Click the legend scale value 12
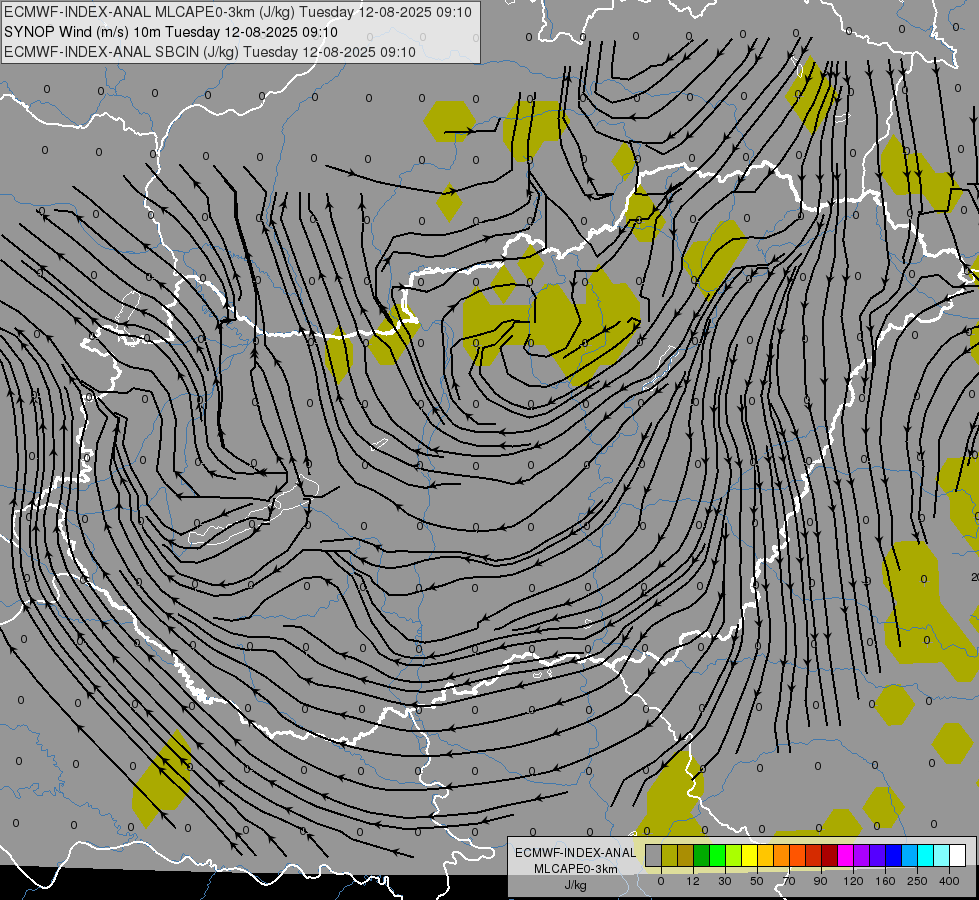 coord(693,881)
